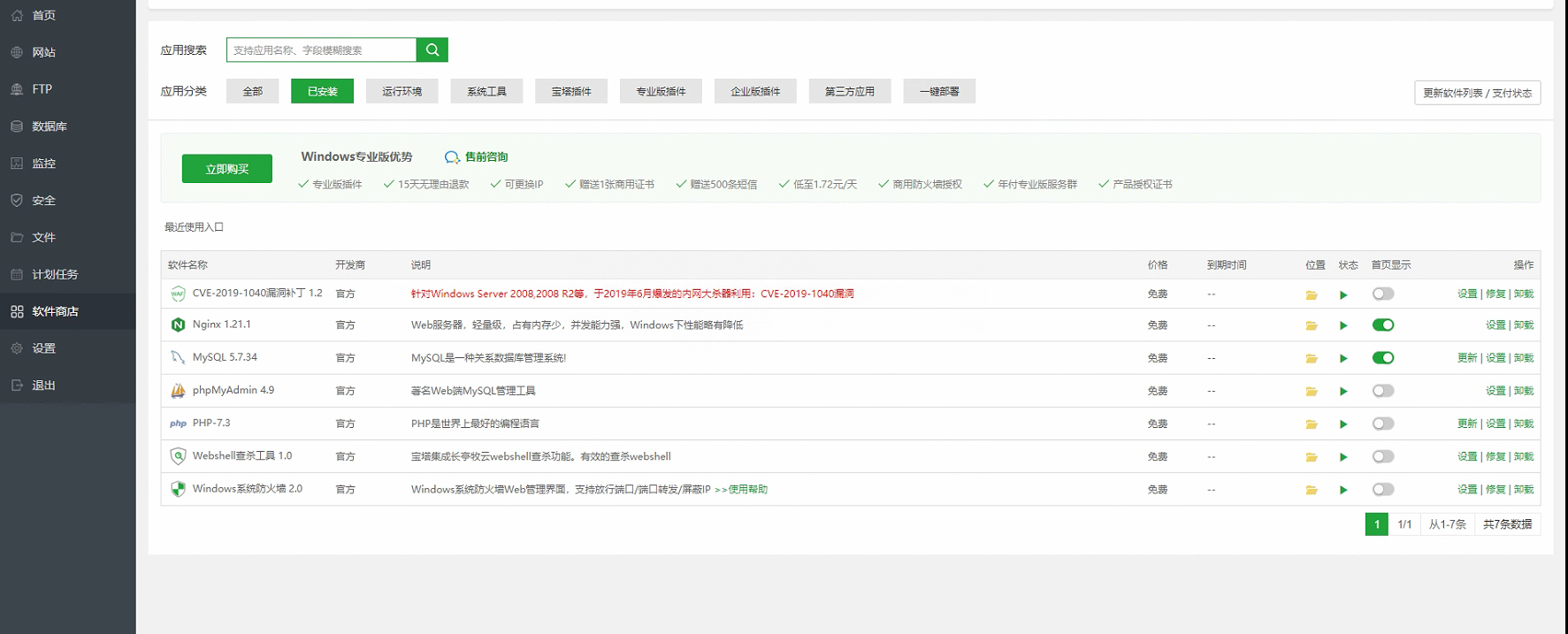Click 修复 link for Webshell查杀工具
Viewport: 1568px width, 634px height.
click(x=1495, y=457)
